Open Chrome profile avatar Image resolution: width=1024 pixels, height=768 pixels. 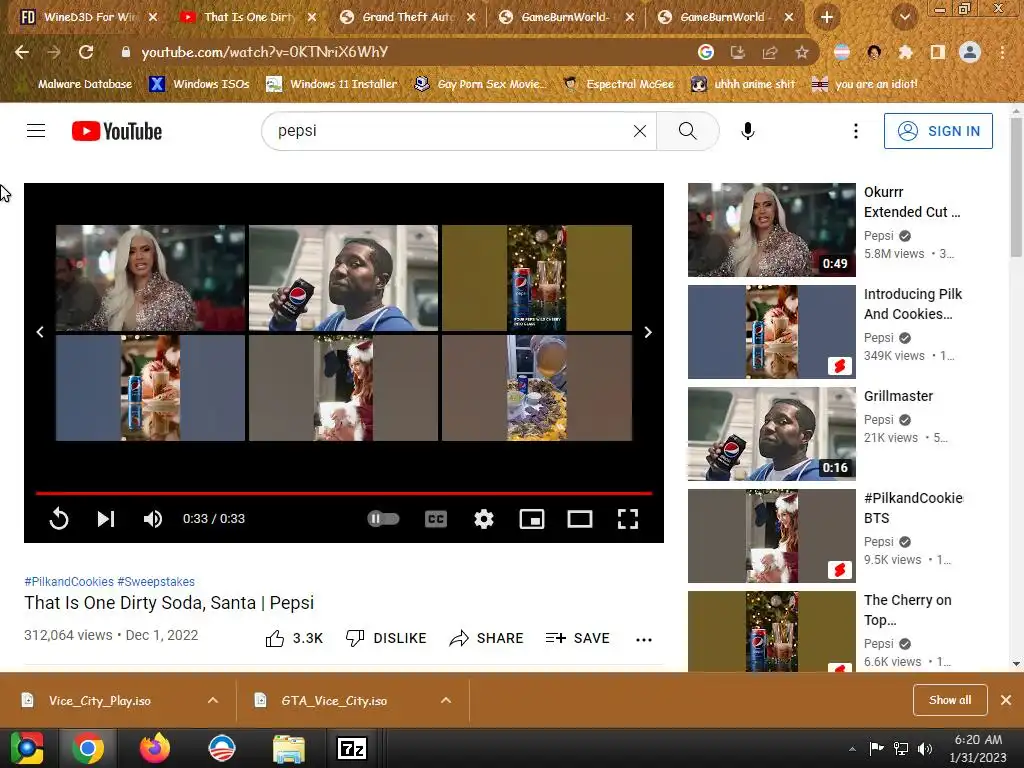point(970,52)
